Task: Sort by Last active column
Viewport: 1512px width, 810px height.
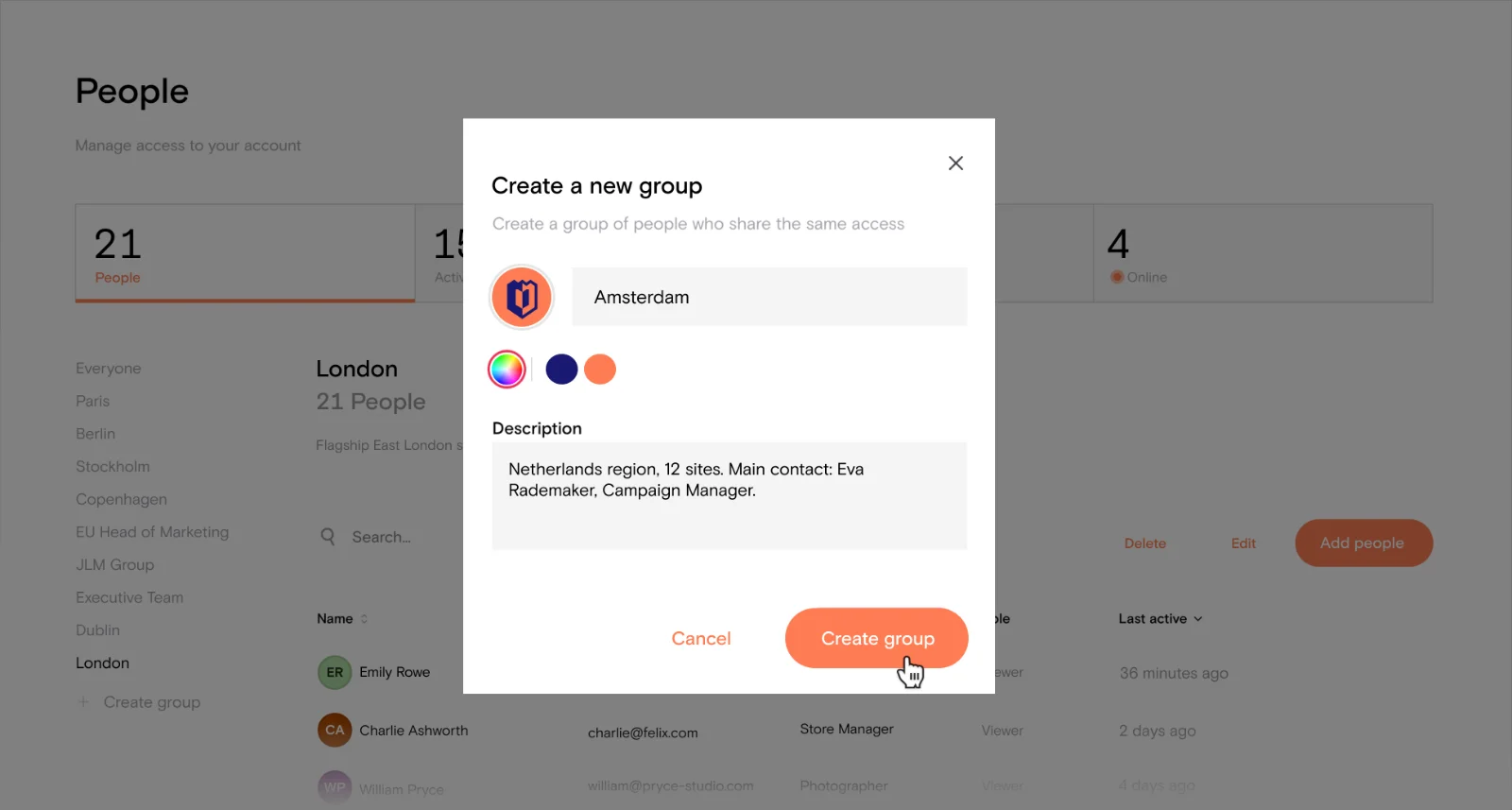Action: (1160, 619)
